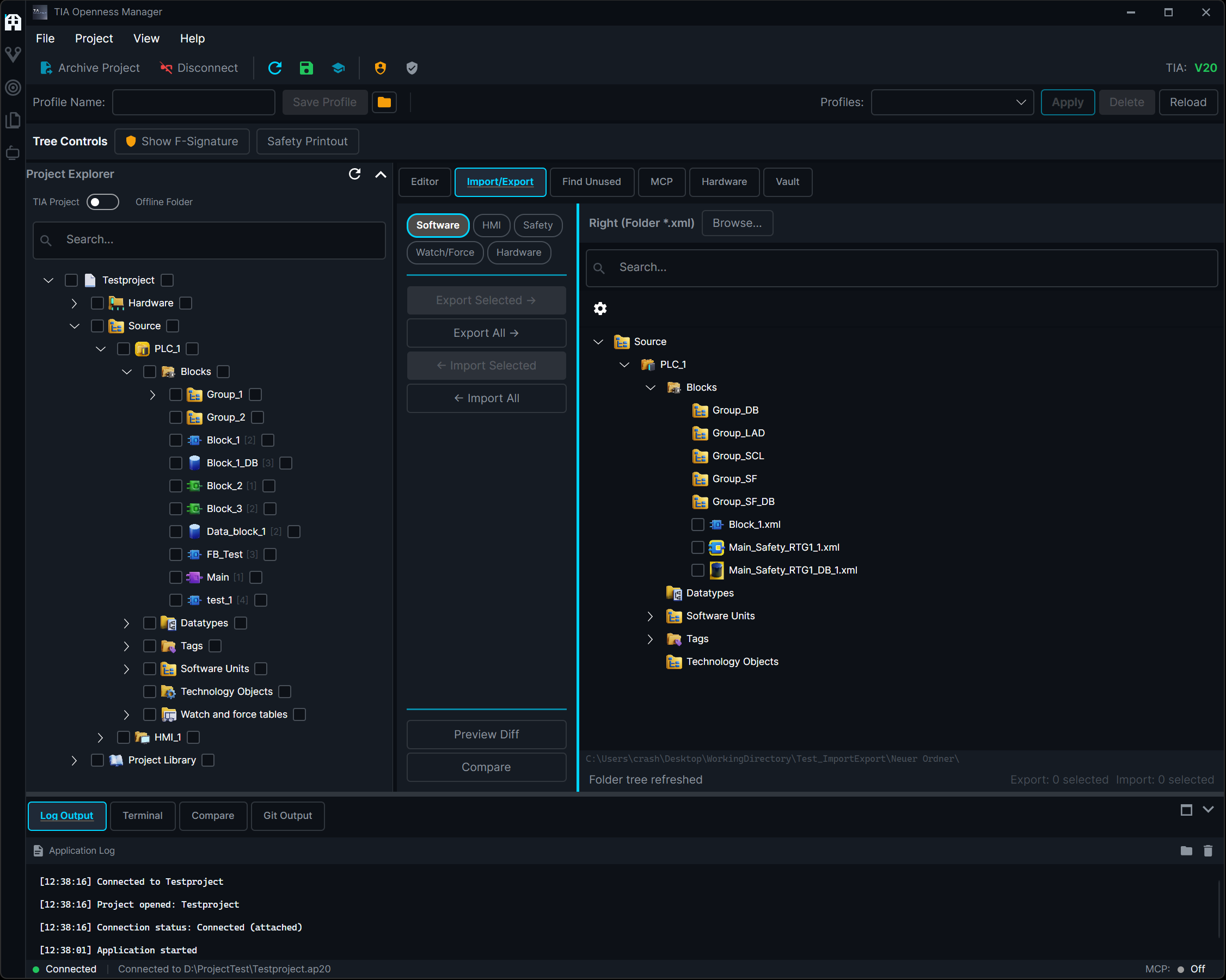Clear the application log with trash icon
Image resolution: width=1226 pixels, height=980 pixels.
pyautogui.click(x=1208, y=850)
